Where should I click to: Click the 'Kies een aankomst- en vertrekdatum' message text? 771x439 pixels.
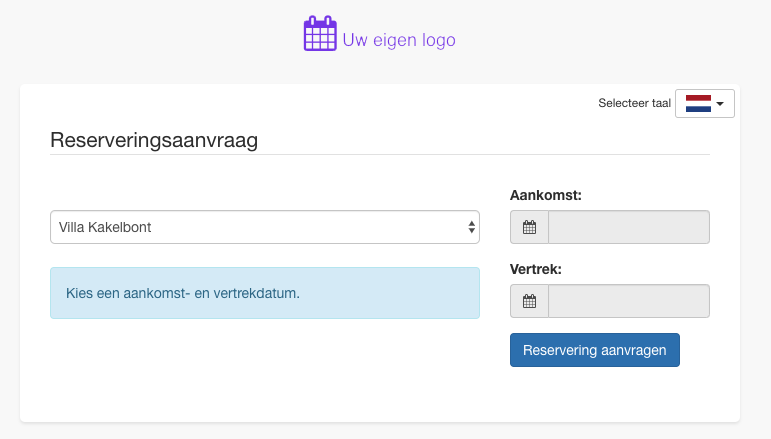(183, 294)
